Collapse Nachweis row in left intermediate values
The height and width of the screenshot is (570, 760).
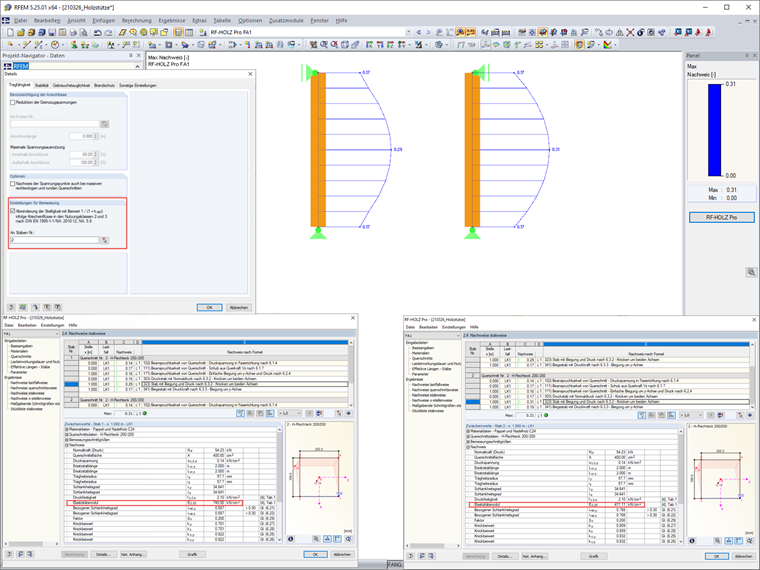[x=67, y=445]
